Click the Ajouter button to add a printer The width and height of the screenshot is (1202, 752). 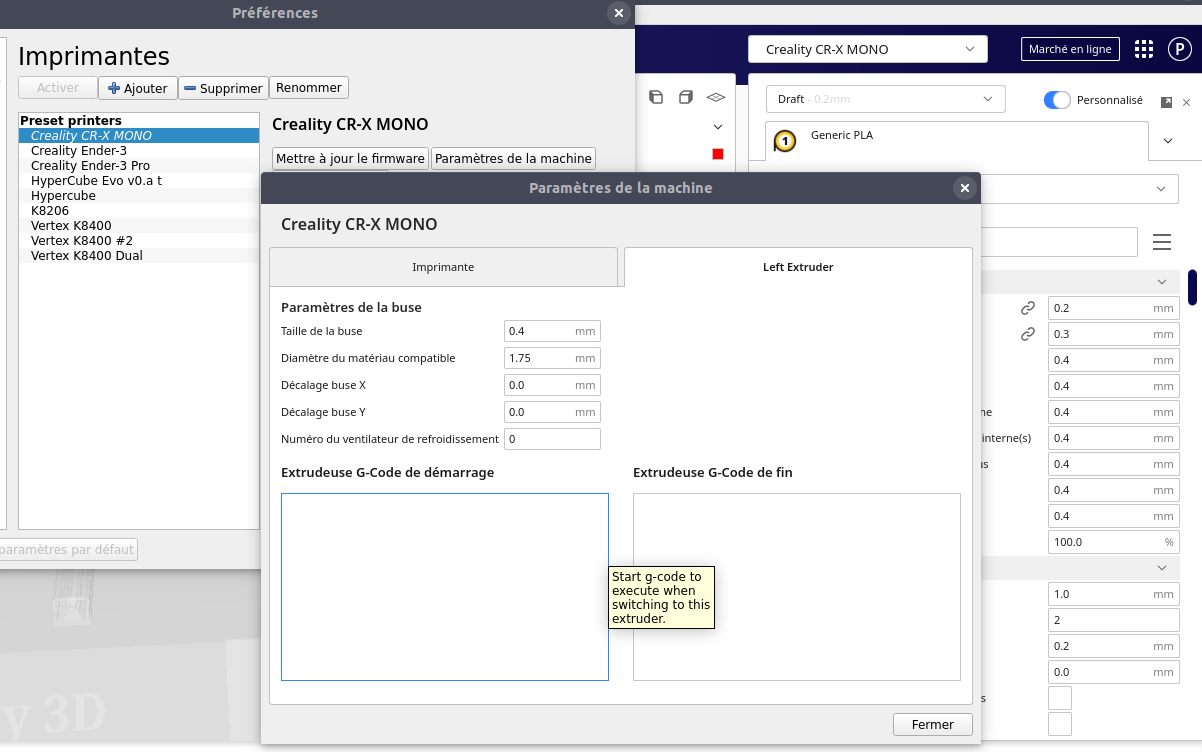pos(138,88)
